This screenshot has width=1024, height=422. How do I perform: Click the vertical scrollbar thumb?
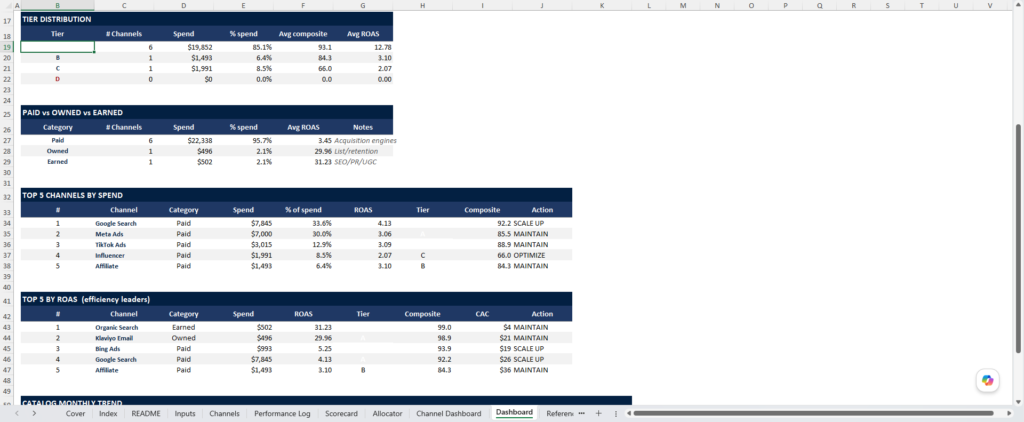[x=1019, y=238]
